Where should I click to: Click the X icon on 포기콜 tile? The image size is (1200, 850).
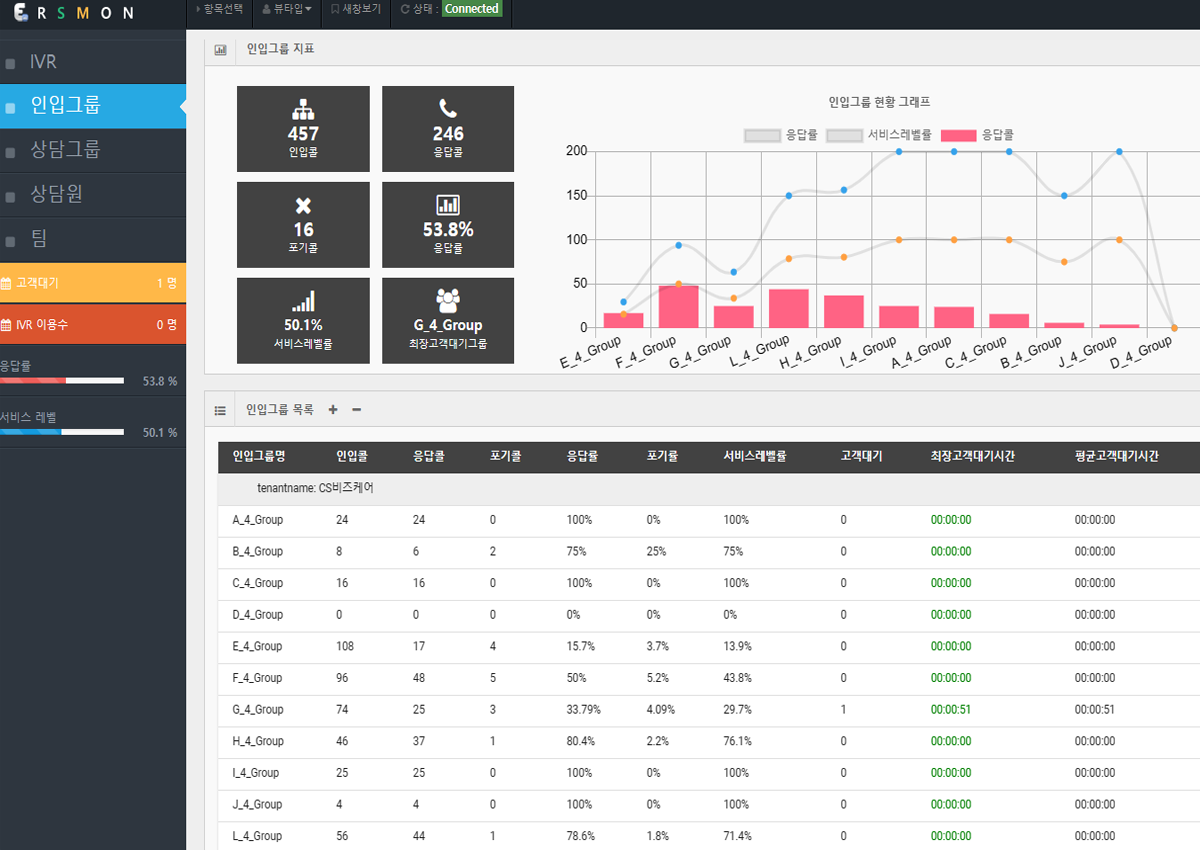[x=303, y=205]
